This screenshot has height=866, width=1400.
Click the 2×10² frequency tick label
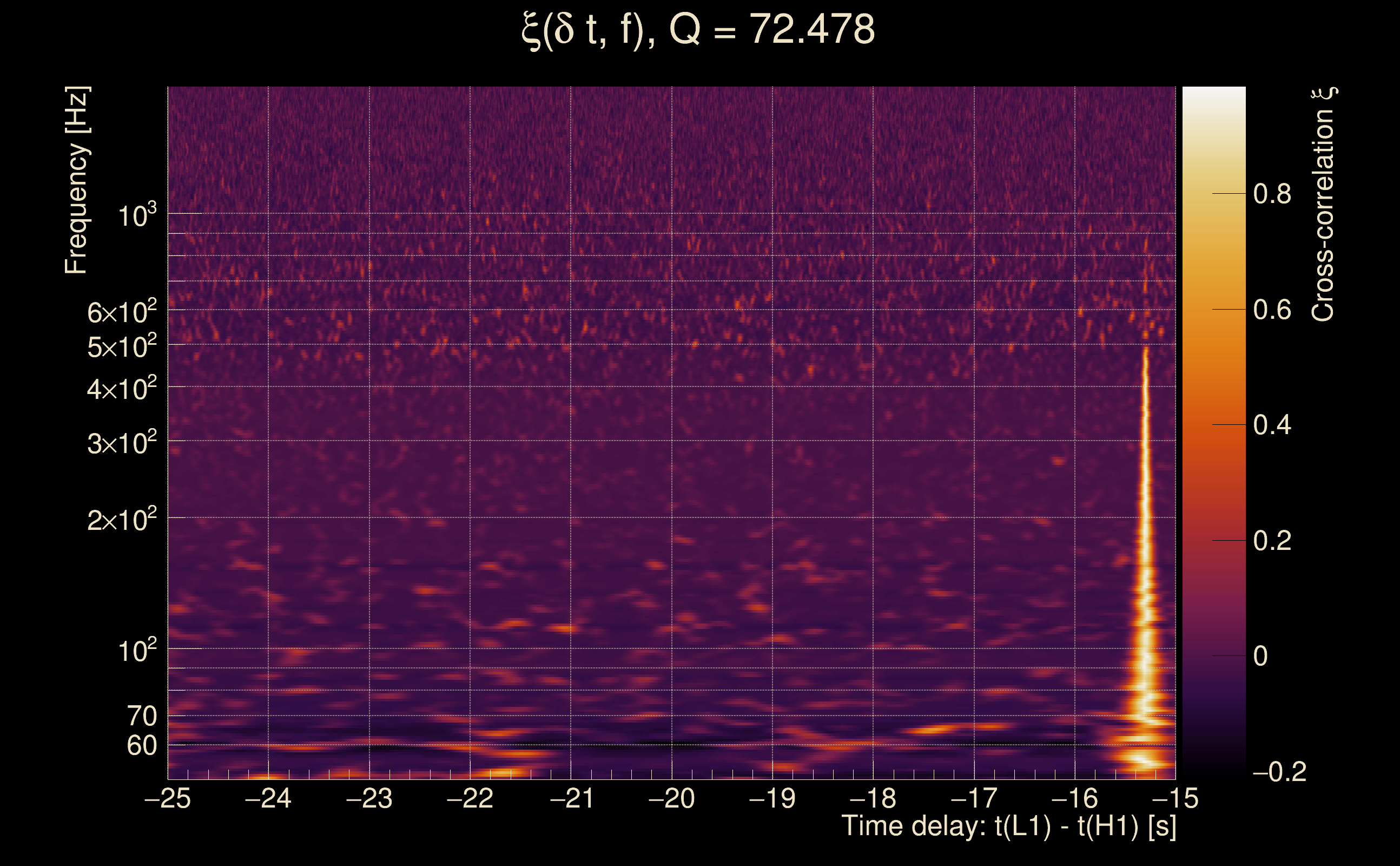click(x=121, y=520)
